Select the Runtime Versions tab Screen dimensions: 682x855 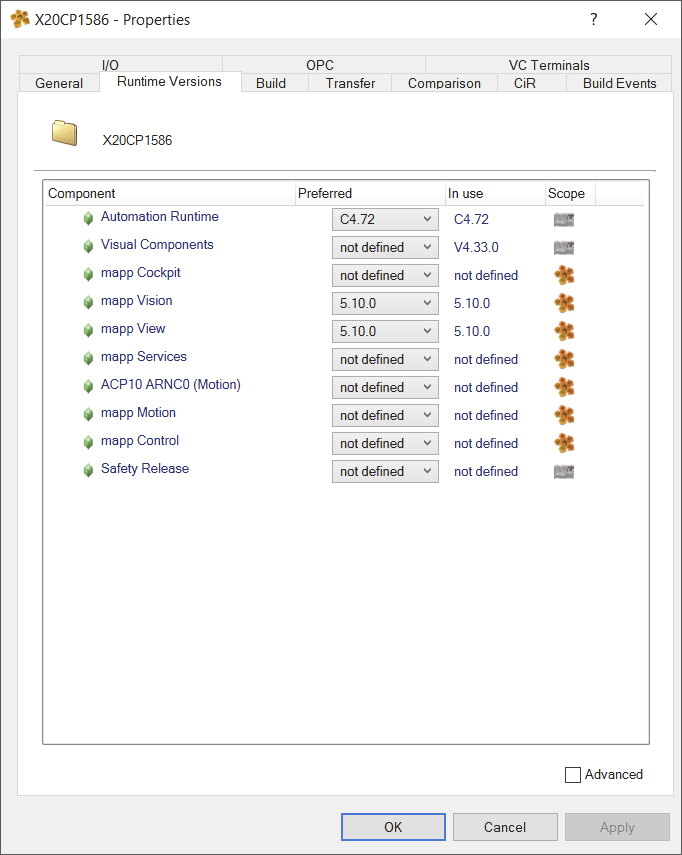(170, 81)
